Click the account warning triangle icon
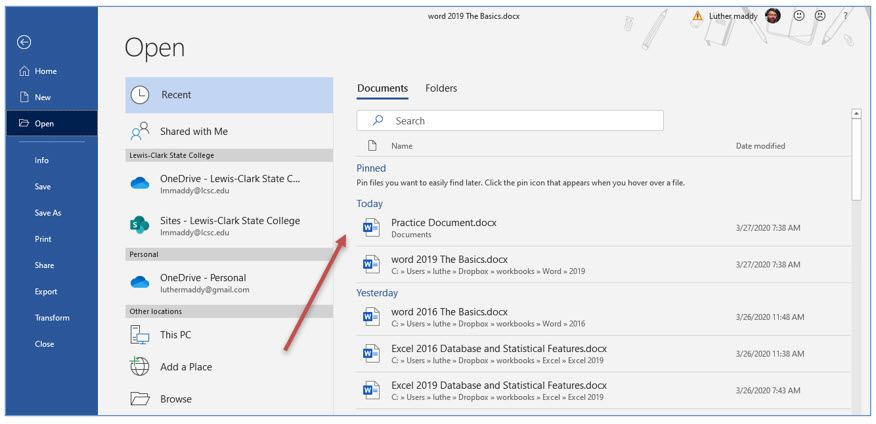The height and width of the screenshot is (424, 876). (697, 16)
